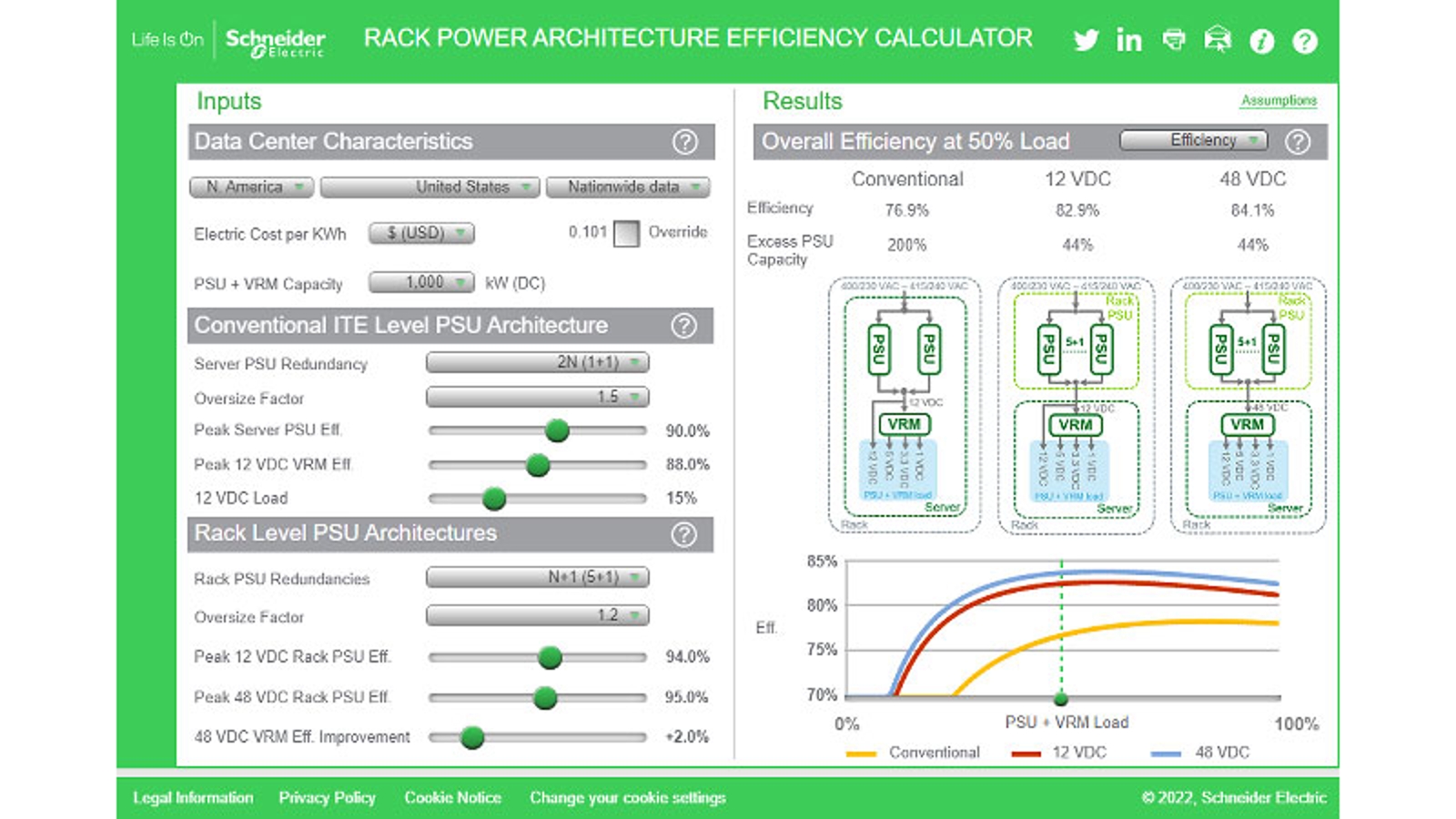The width and height of the screenshot is (1456, 819).
Task: Click the Legal Information footer link
Action: click(x=193, y=798)
